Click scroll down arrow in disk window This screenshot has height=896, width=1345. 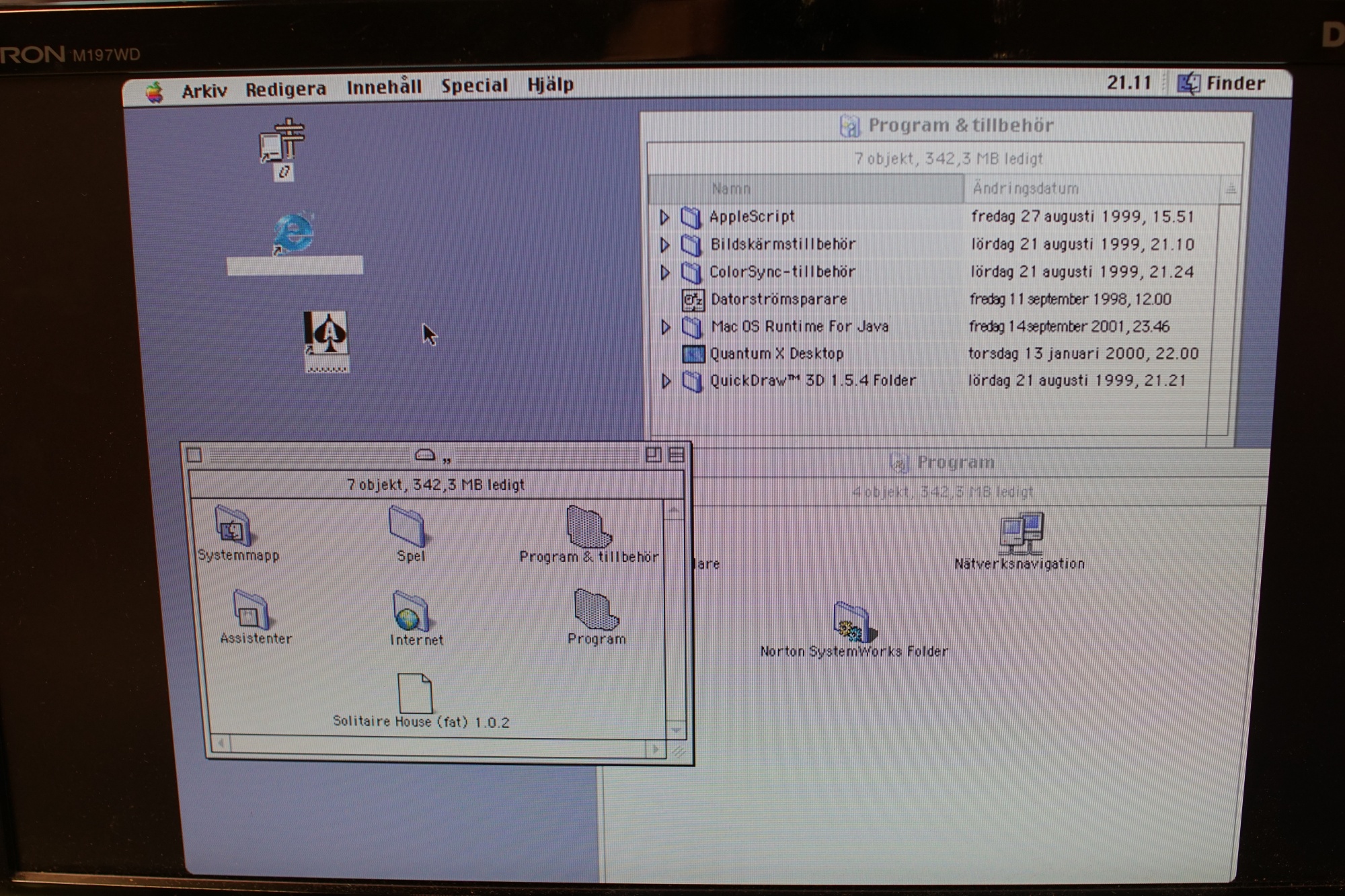pyautogui.click(x=676, y=730)
